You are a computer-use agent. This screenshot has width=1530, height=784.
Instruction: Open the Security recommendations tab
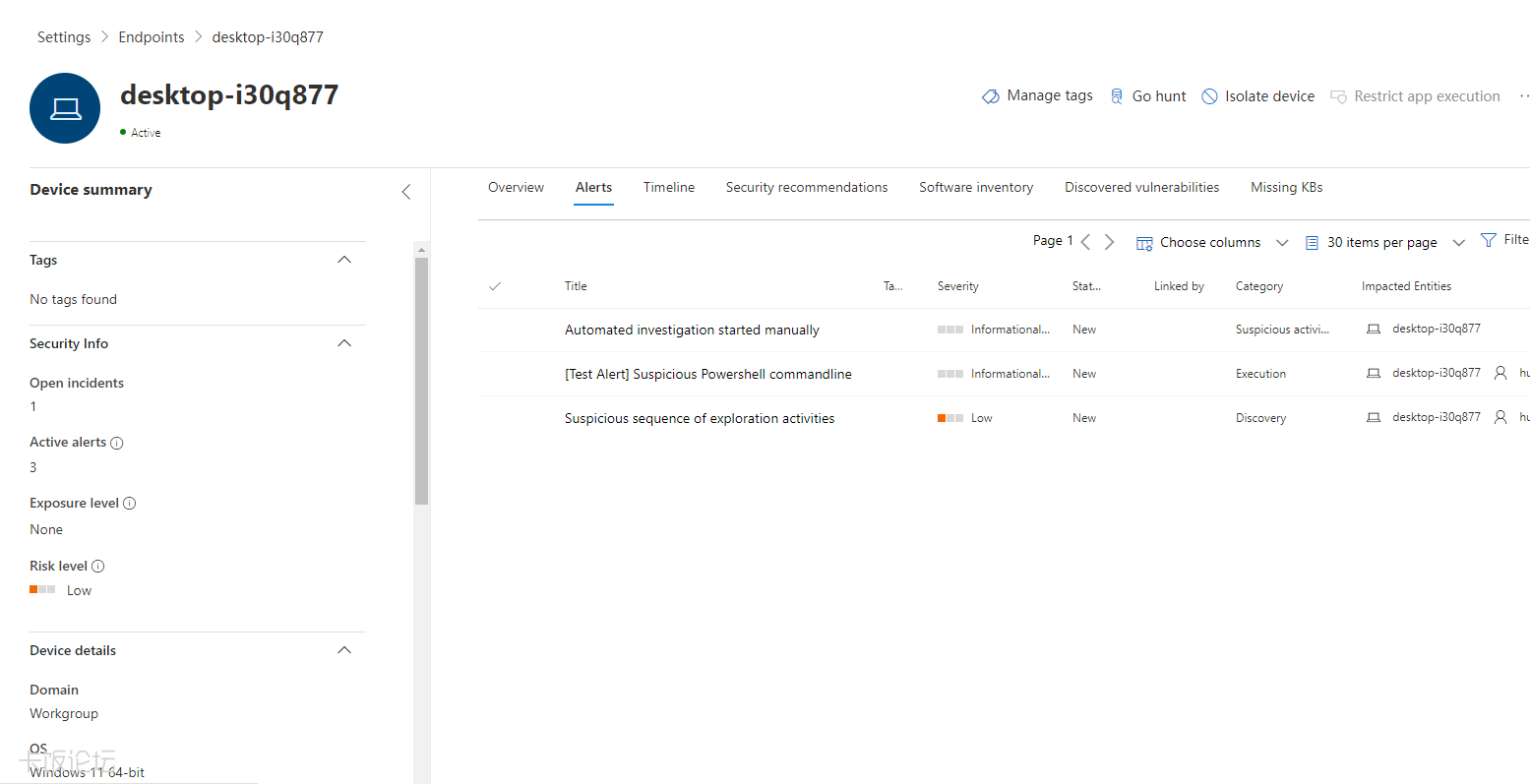[x=807, y=188]
